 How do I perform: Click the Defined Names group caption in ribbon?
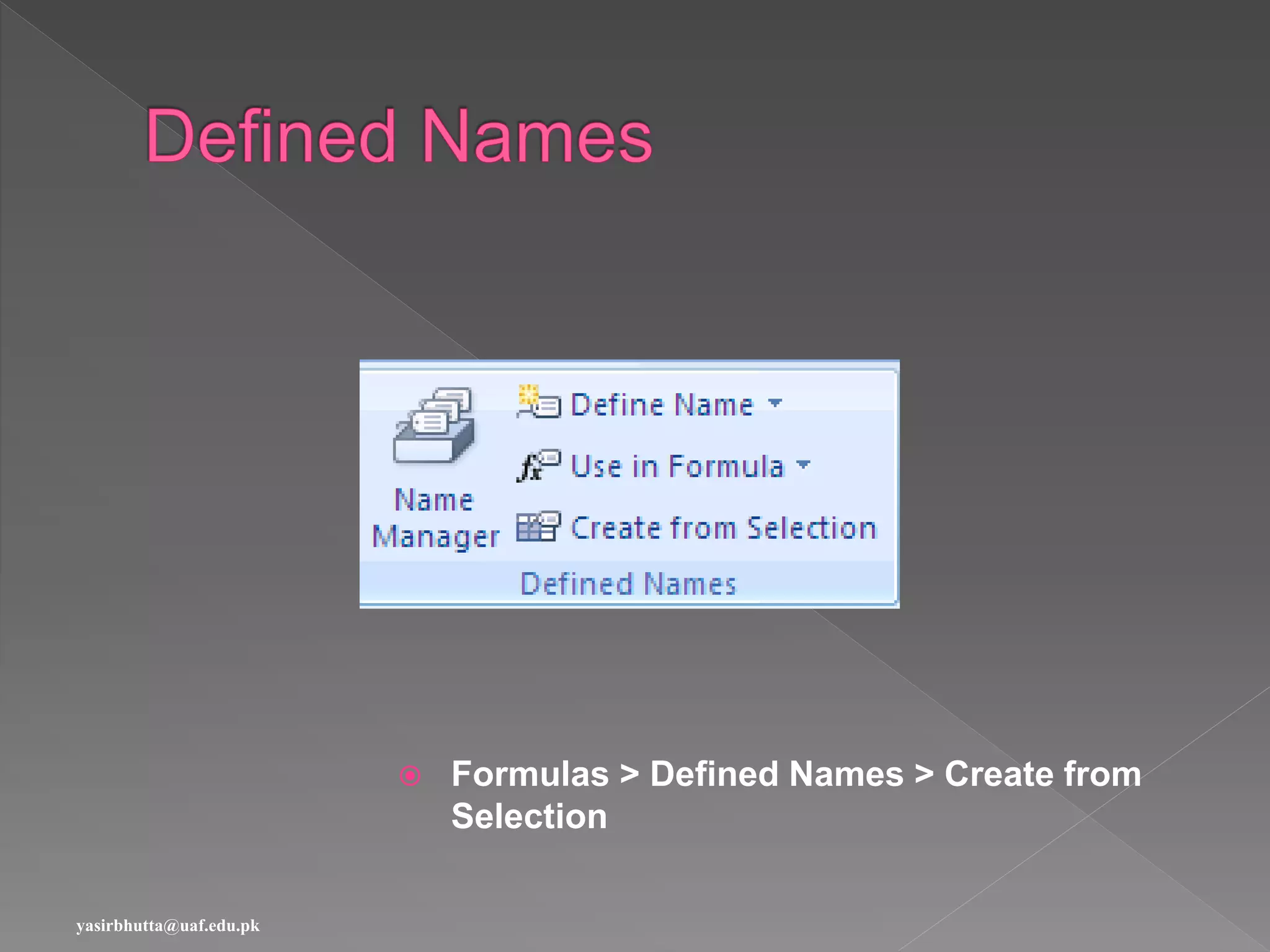pos(628,584)
